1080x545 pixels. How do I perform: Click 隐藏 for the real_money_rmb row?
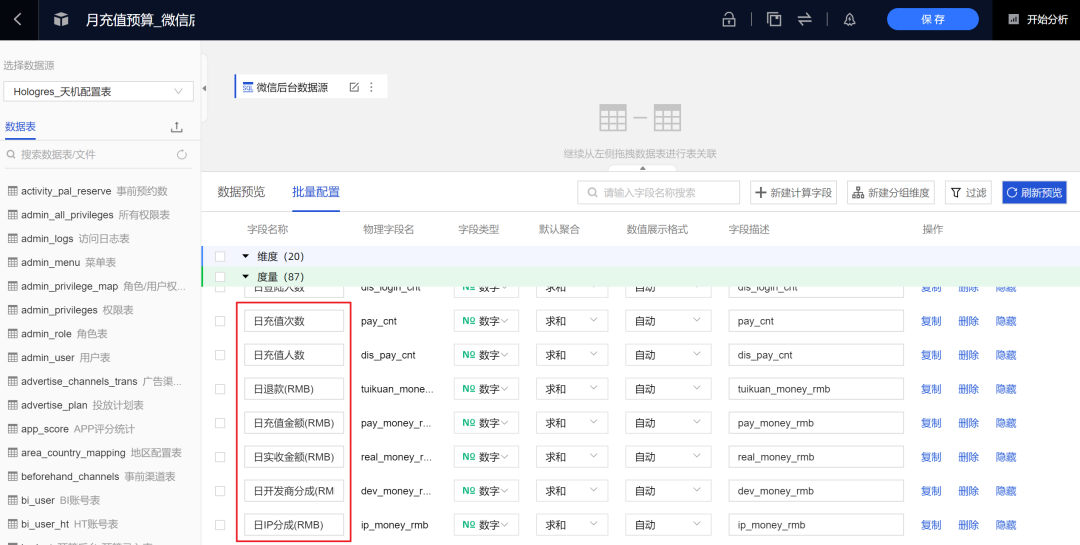point(1006,457)
